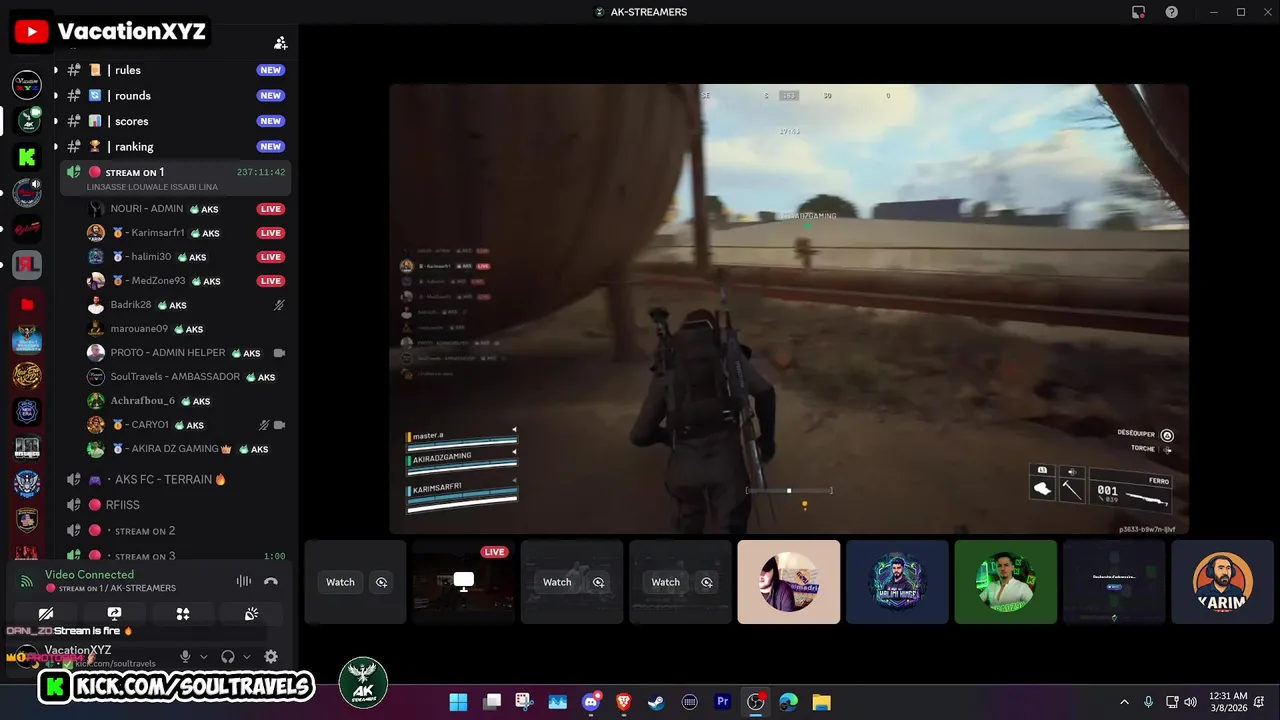Select the green-background participant avatar tile
Screen dimensions: 1280x720
[1006, 582]
